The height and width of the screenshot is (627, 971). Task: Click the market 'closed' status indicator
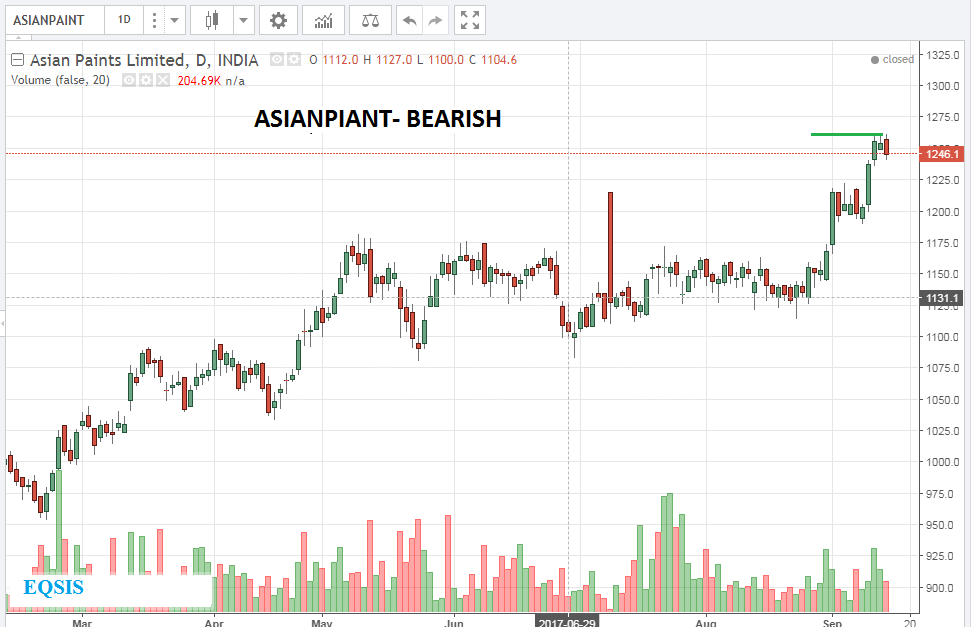click(x=892, y=59)
